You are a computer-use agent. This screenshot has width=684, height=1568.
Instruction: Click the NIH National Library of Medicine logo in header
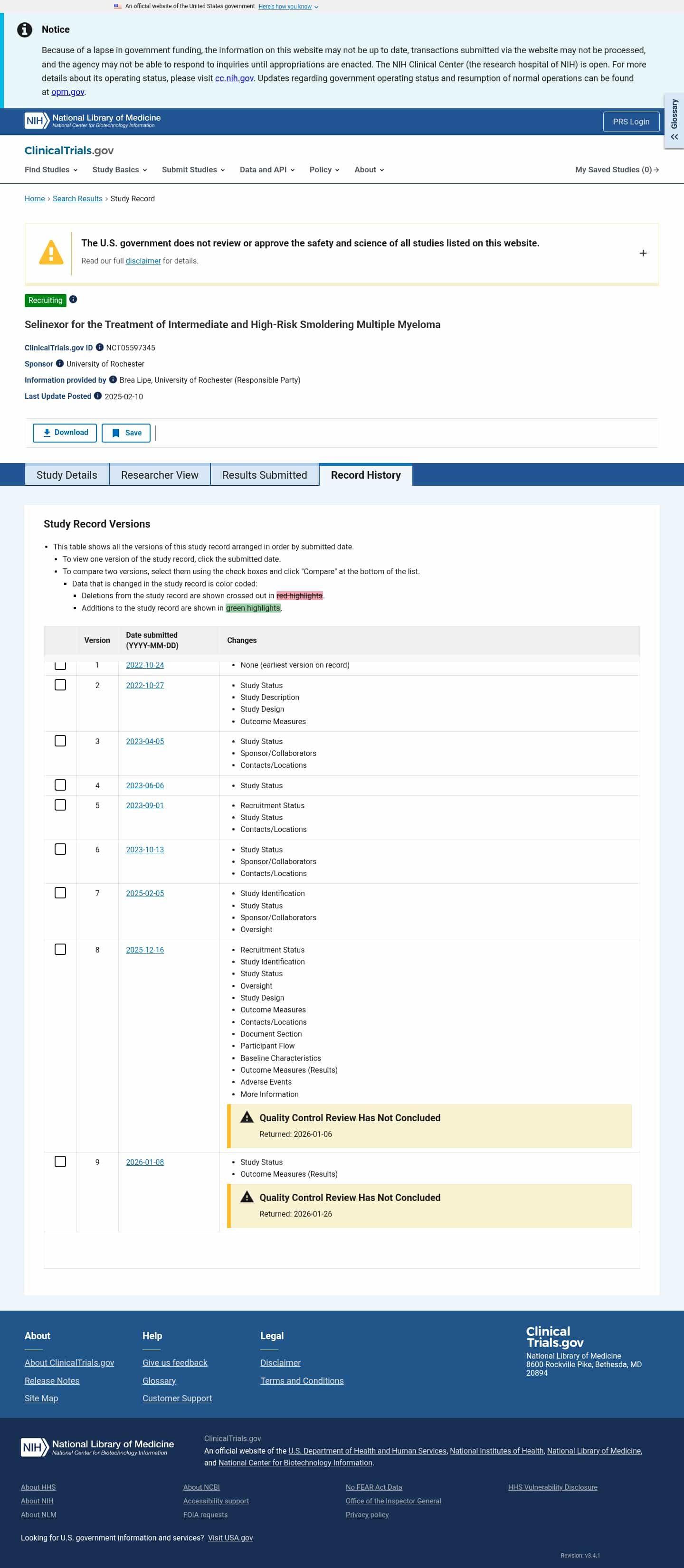click(x=93, y=121)
